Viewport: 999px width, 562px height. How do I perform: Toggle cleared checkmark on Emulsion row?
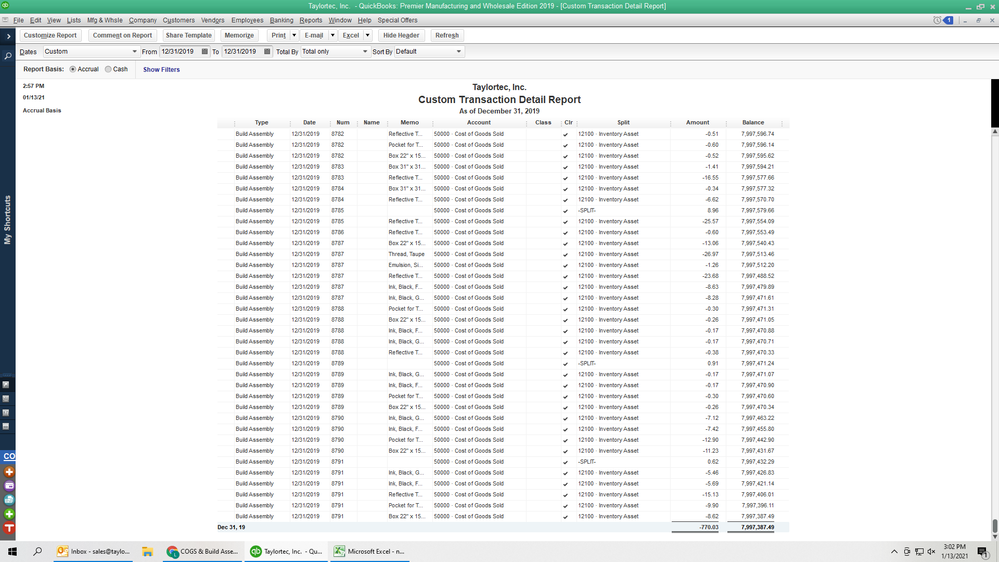click(565, 265)
